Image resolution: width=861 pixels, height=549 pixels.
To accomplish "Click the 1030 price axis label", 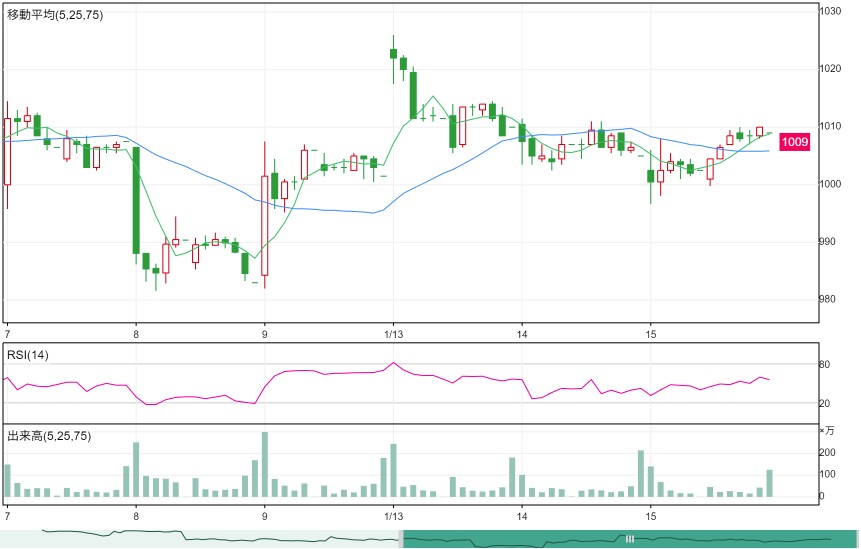I will pyautogui.click(x=830, y=11).
